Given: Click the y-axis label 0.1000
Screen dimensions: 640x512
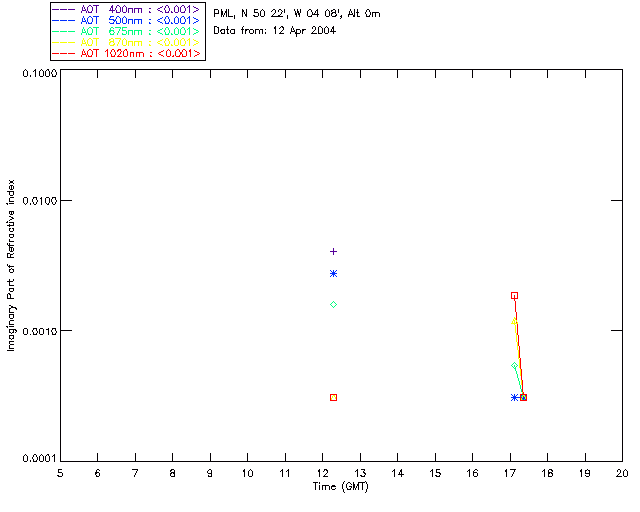Looking at the screenshot, I should tap(40, 73).
